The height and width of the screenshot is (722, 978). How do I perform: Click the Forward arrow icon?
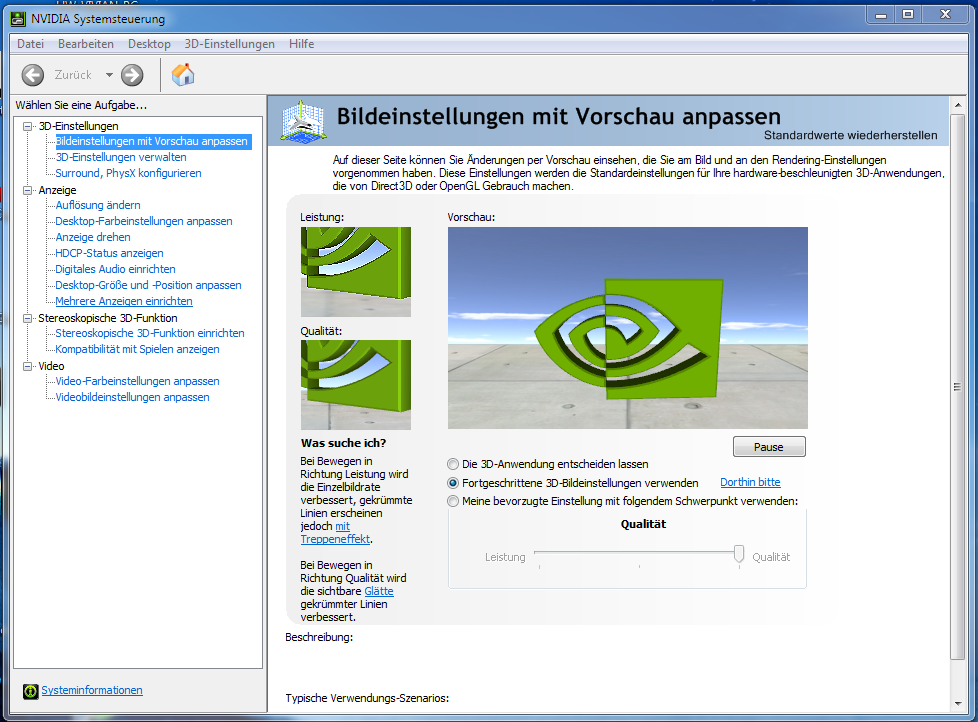(132, 75)
